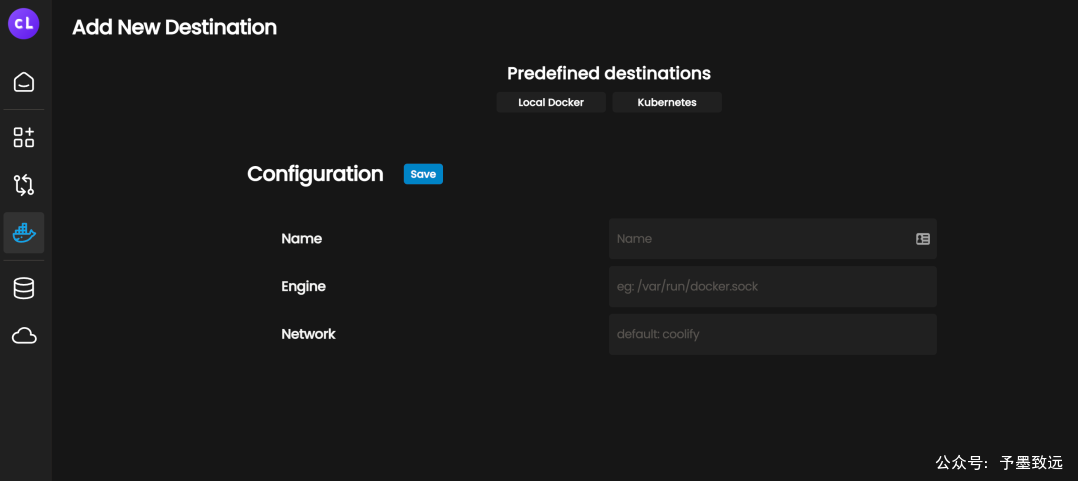This screenshot has height=481, width=1078.
Task: Click the contact card icon in Name field
Action: coord(923,239)
